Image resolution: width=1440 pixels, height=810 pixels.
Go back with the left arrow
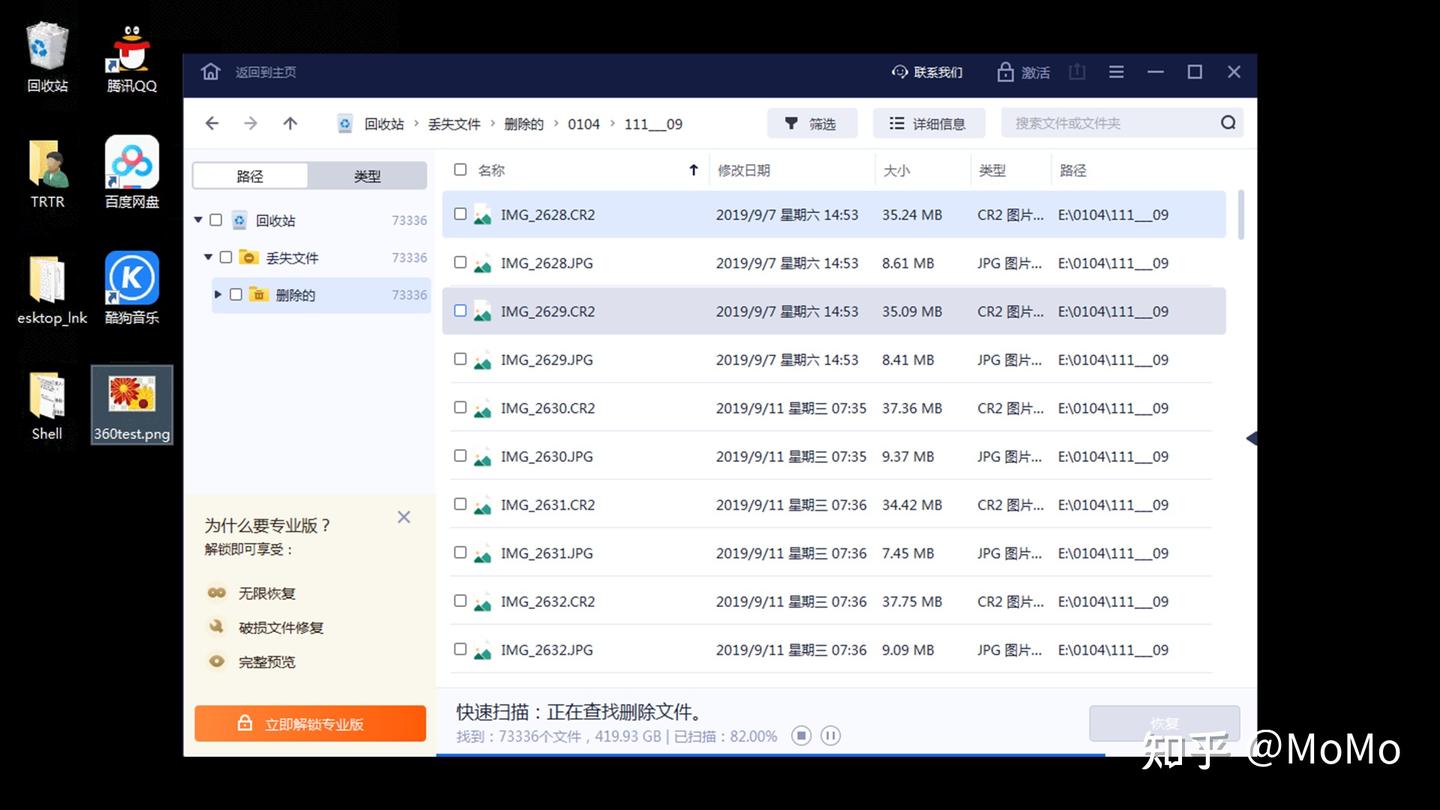tap(212, 123)
